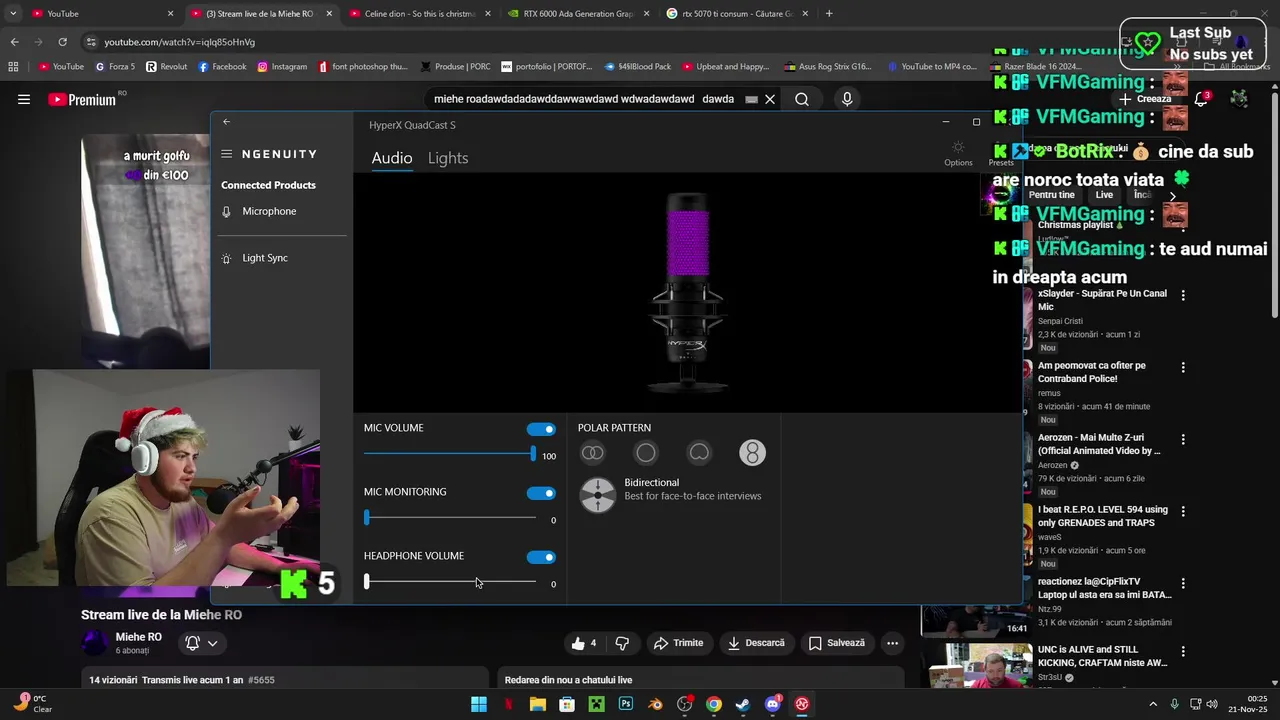Show next filter chips in suggestions
The height and width of the screenshot is (720, 1280).
tap(1172, 196)
